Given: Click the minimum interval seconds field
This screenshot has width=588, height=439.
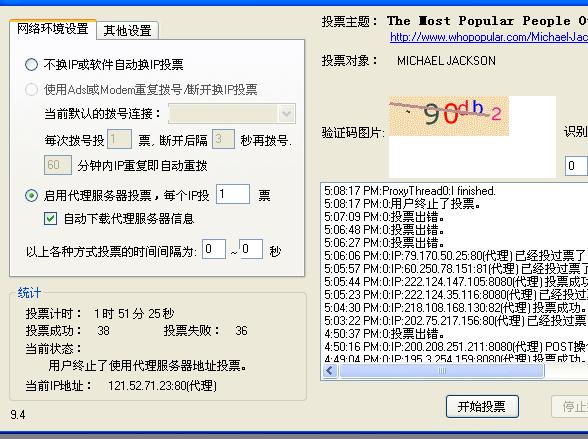Looking at the screenshot, I should (x=214, y=249).
